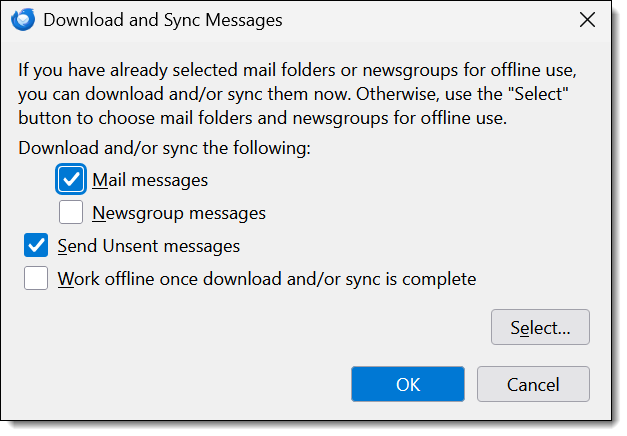Enable Work offline once download completes
627x436 pixels.
(x=36, y=278)
